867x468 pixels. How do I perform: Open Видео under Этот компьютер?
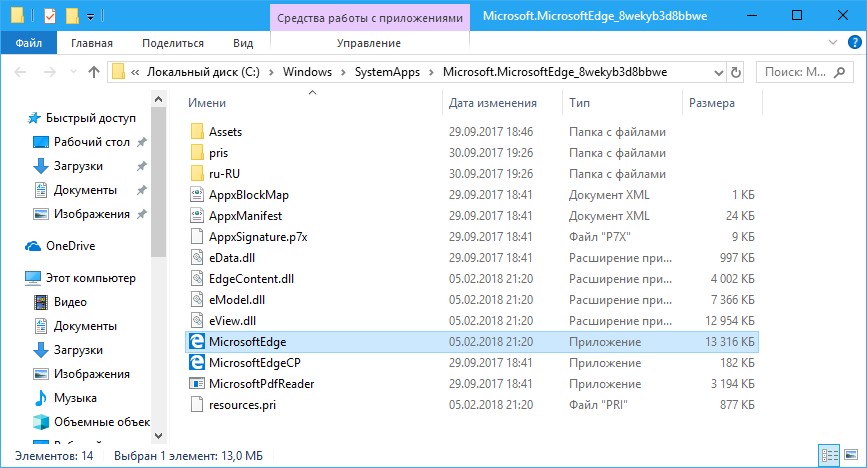point(70,302)
